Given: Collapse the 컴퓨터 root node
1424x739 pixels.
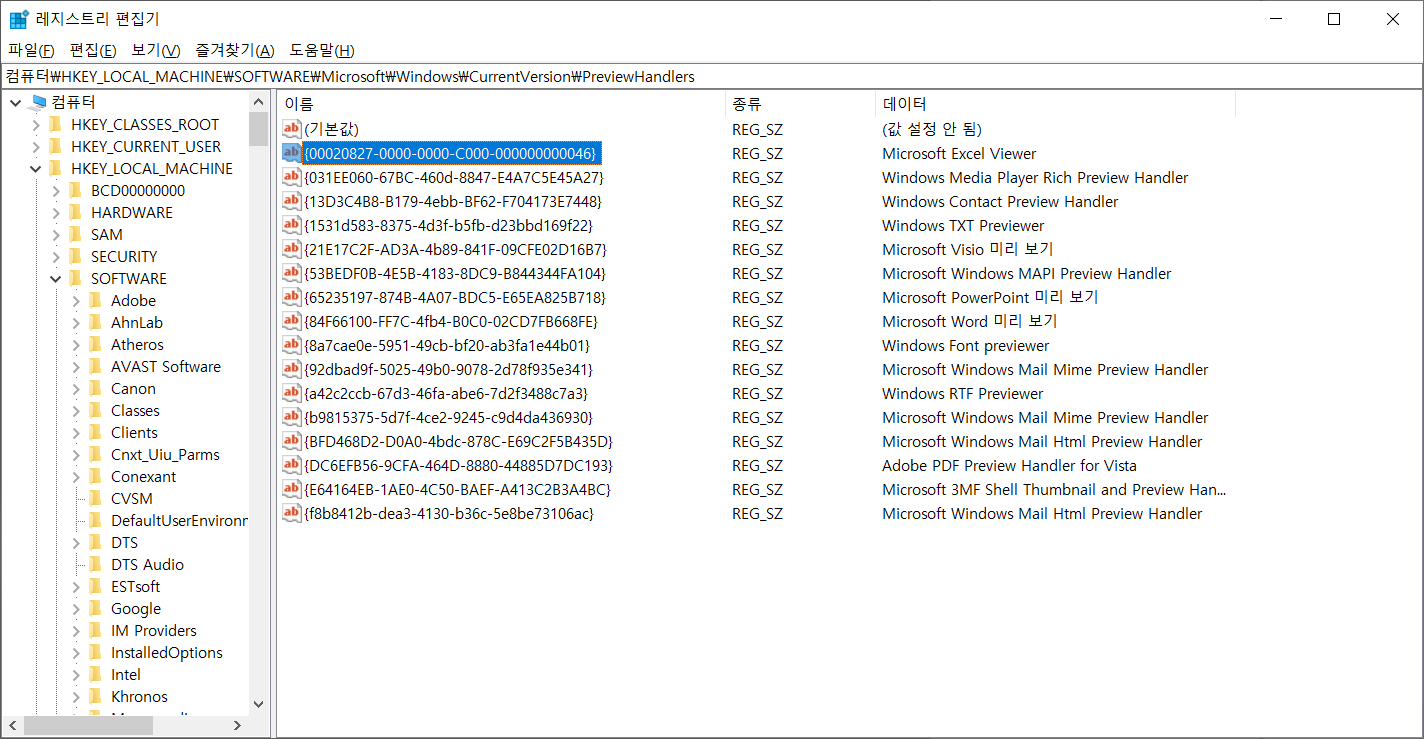Looking at the screenshot, I should pyautogui.click(x=16, y=102).
